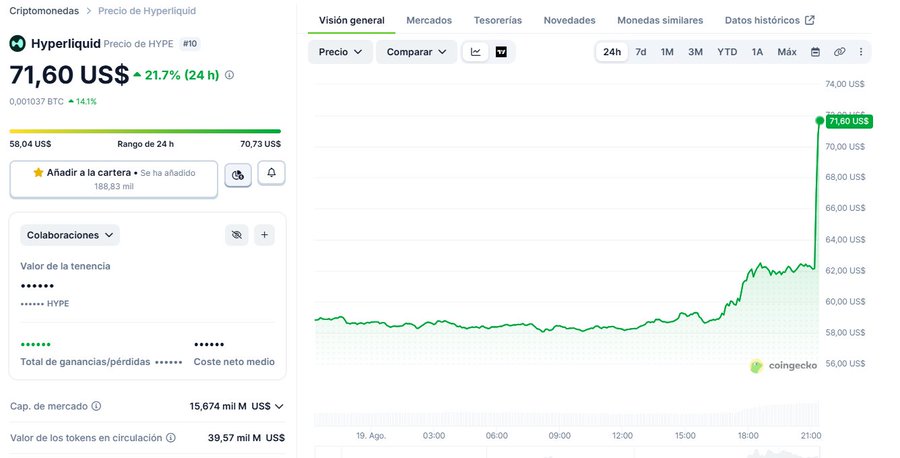900x458 pixels.
Task: Add a holding with the plus icon
Action: tap(265, 235)
